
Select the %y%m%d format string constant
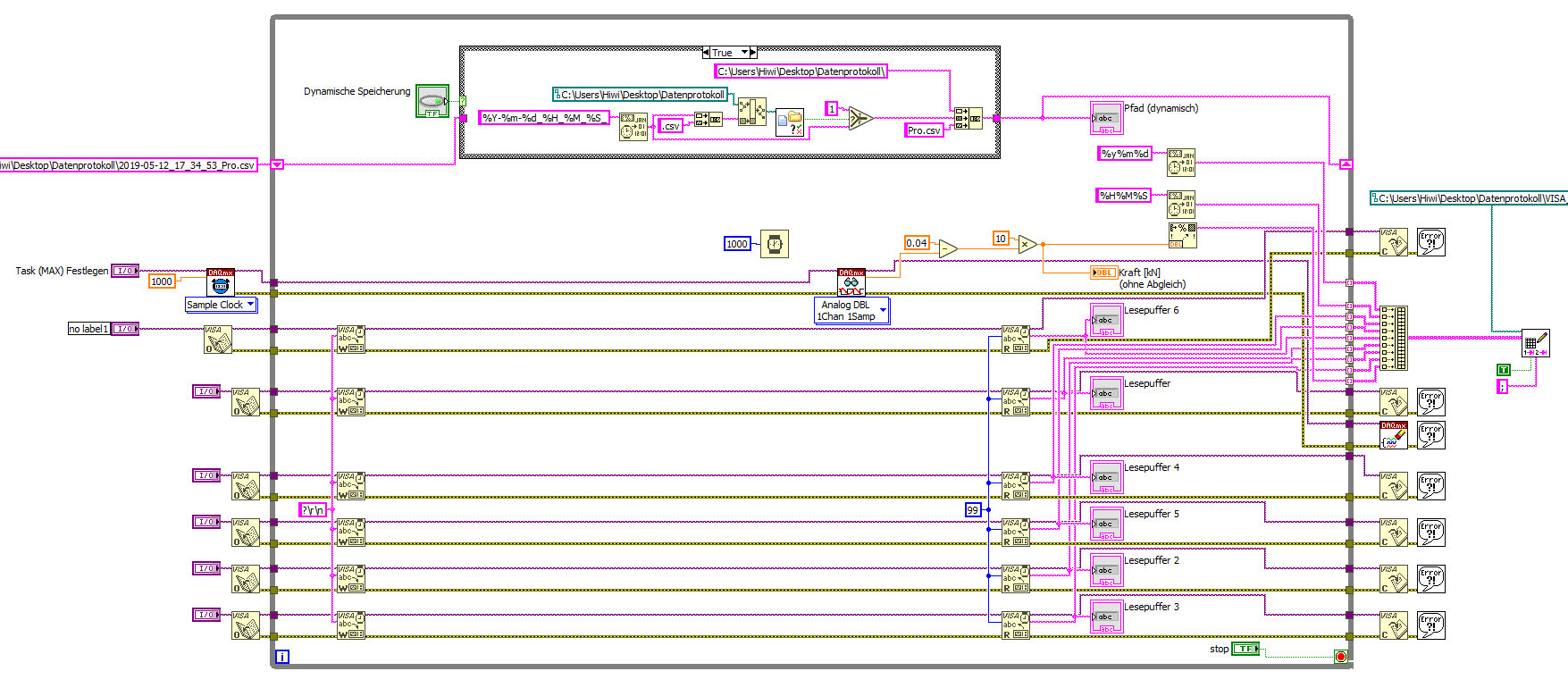coord(1125,154)
